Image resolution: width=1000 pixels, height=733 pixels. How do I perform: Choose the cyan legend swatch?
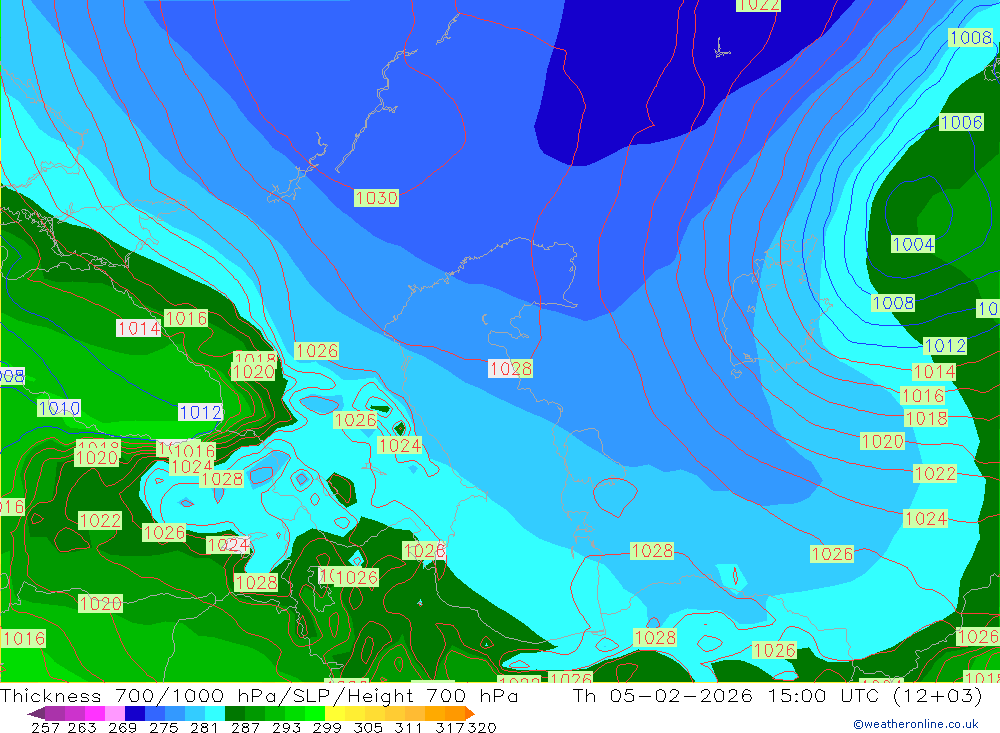pyautogui.click(x=215, y=713)
